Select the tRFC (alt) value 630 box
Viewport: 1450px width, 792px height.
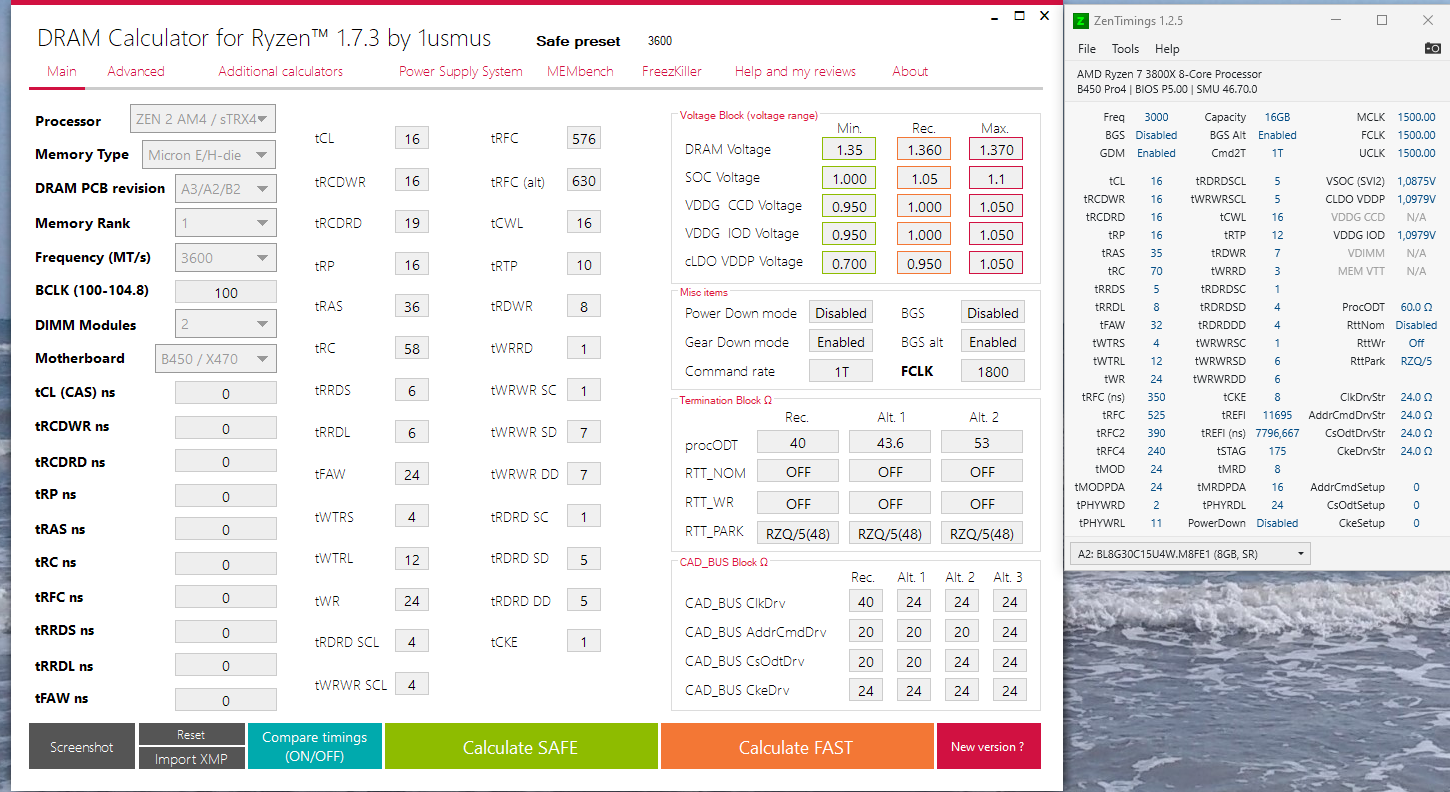tap(584, 181)
